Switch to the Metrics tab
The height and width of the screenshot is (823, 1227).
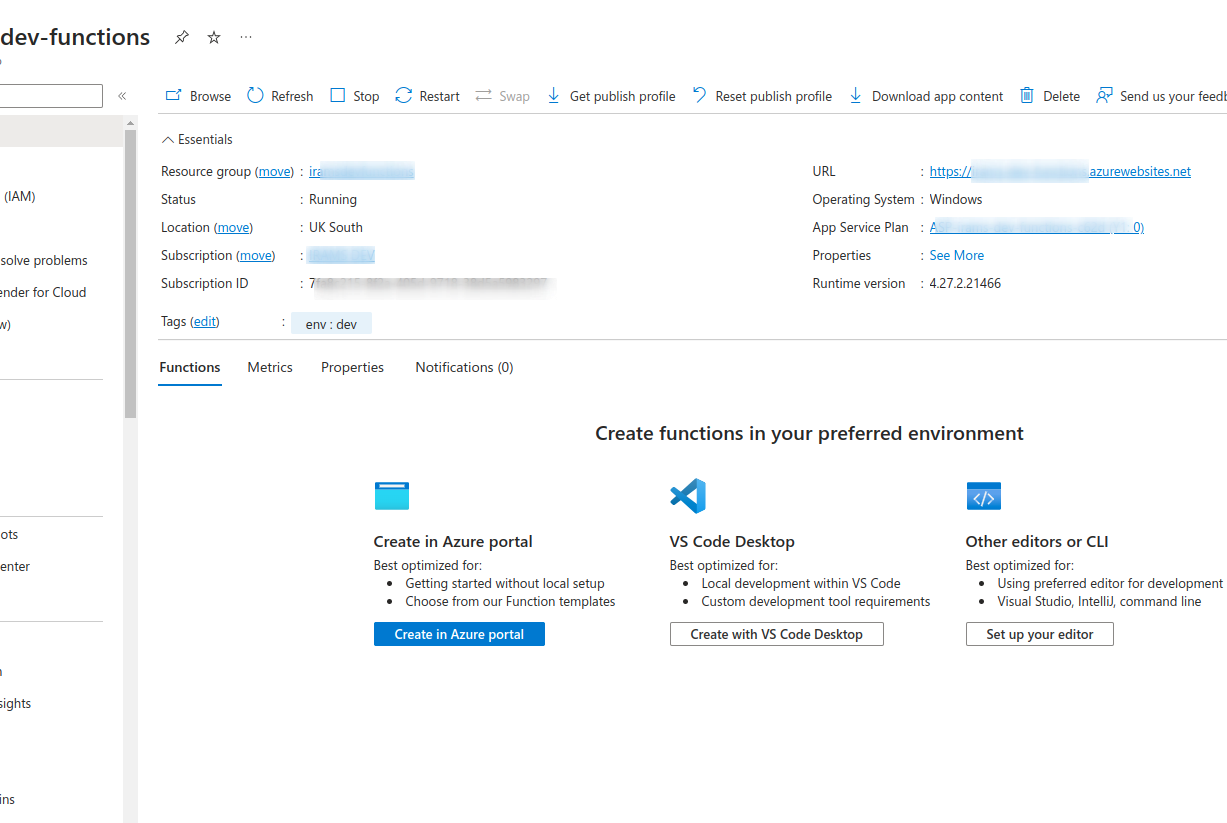click(270, 368)
